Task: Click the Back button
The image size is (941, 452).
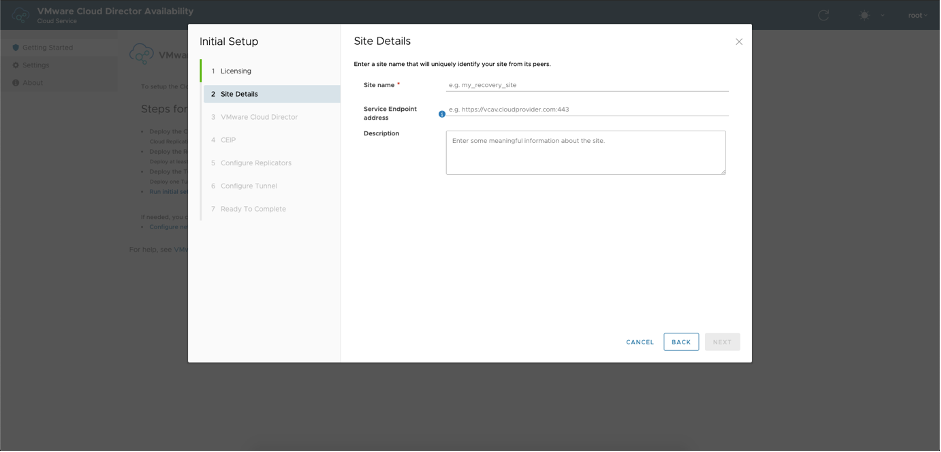Action: pos(681,342)
